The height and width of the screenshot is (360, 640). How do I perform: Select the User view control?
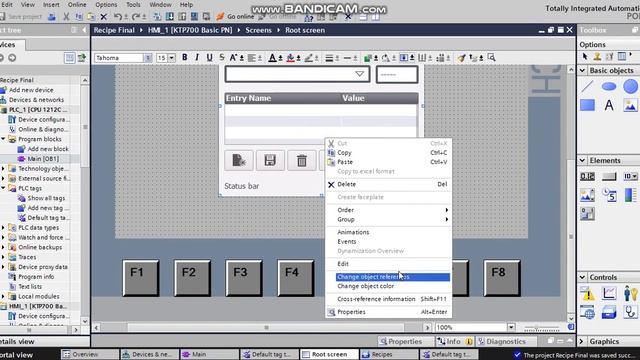click(630, 293)
